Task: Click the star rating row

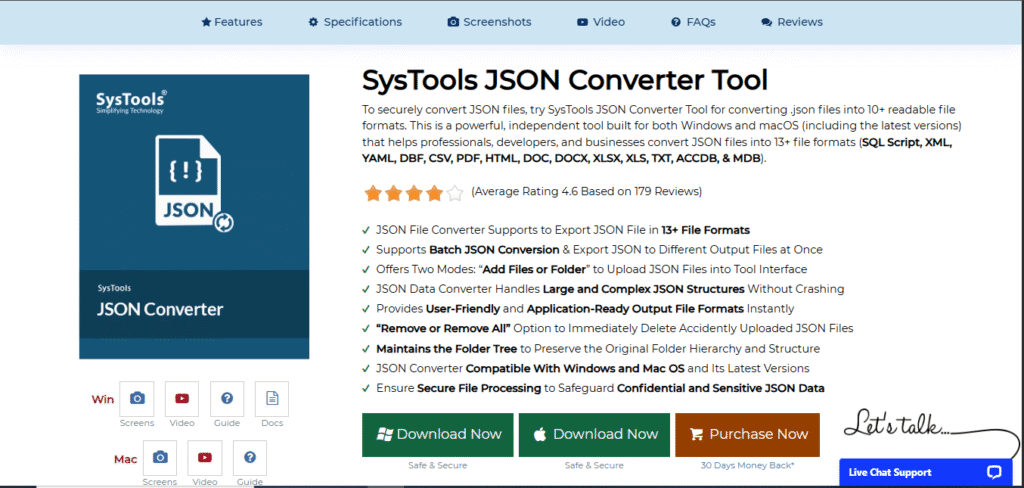Action: point(414,193)
